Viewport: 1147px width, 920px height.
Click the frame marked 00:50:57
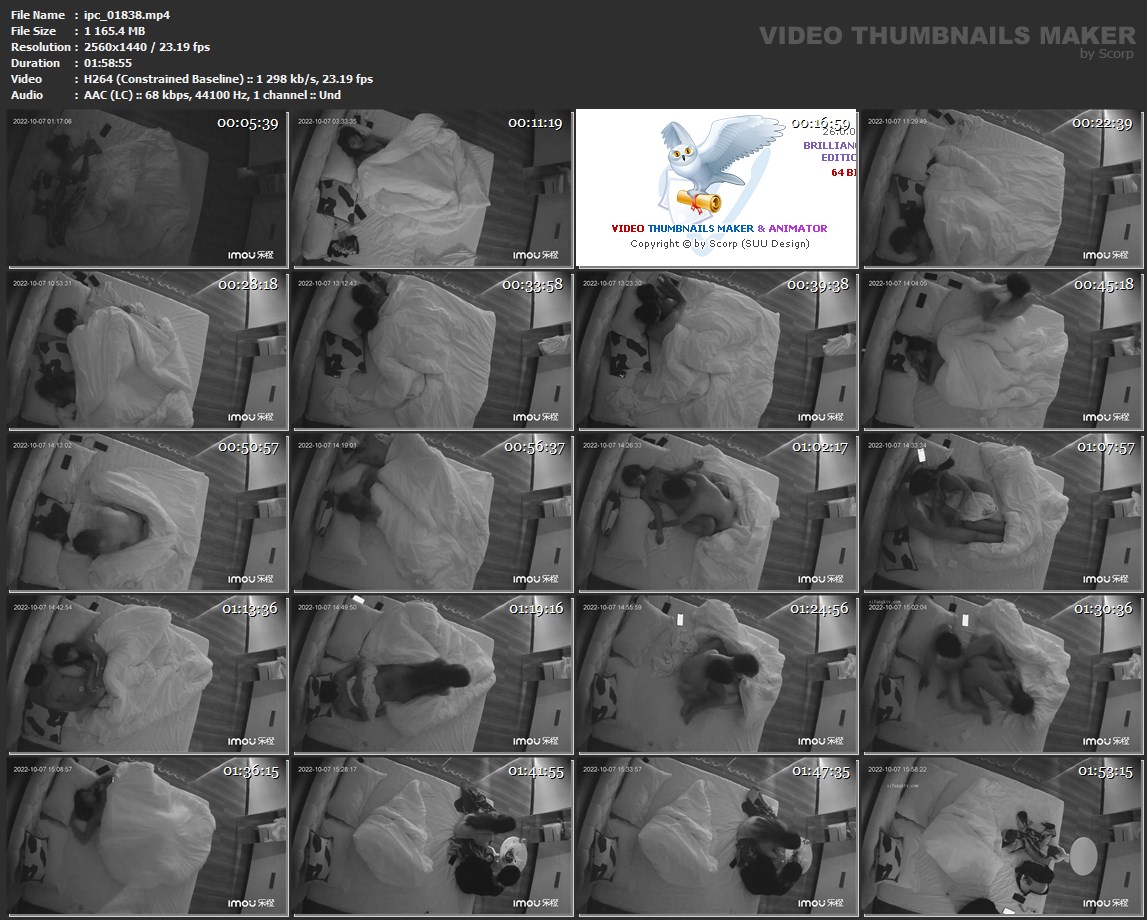click(x=148, y=512)
